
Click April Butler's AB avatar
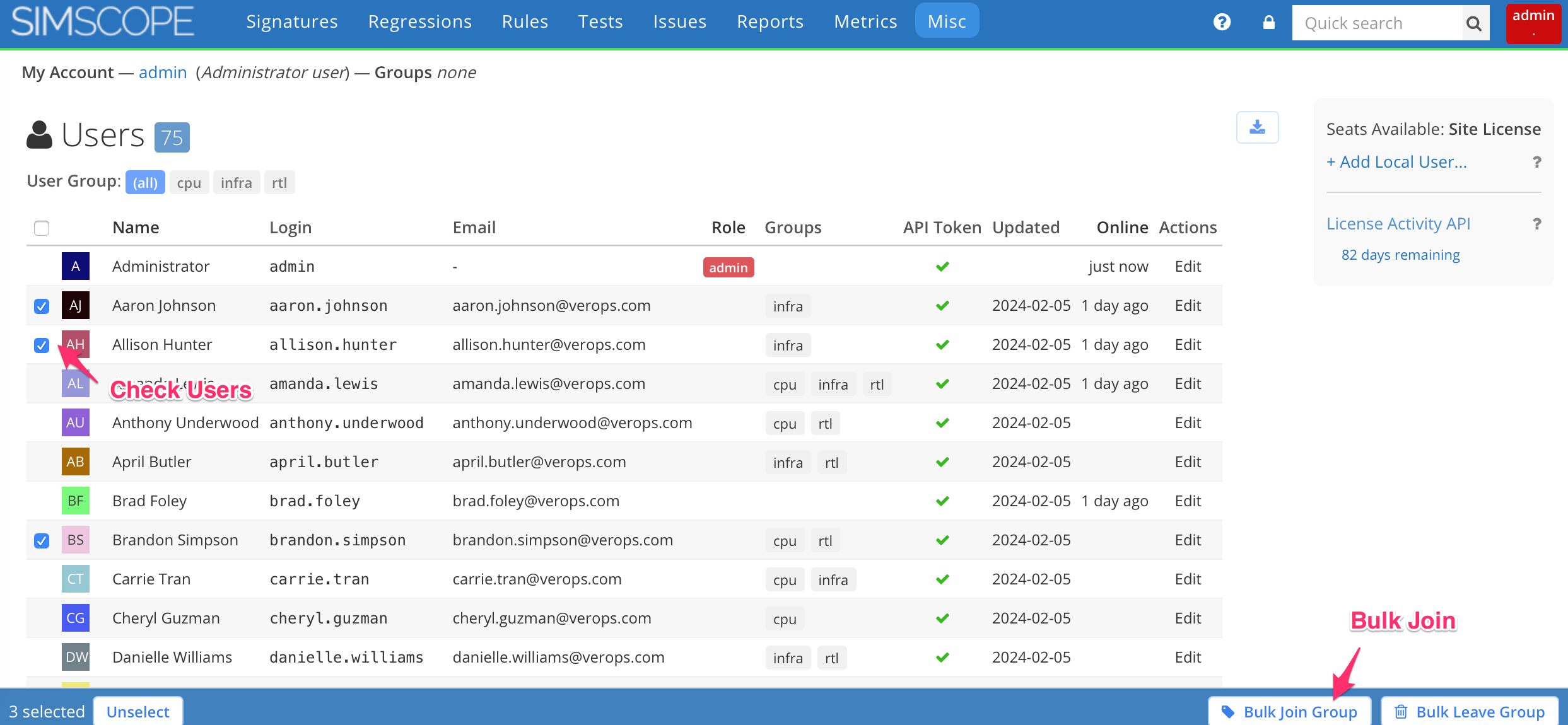coord(76,461)
